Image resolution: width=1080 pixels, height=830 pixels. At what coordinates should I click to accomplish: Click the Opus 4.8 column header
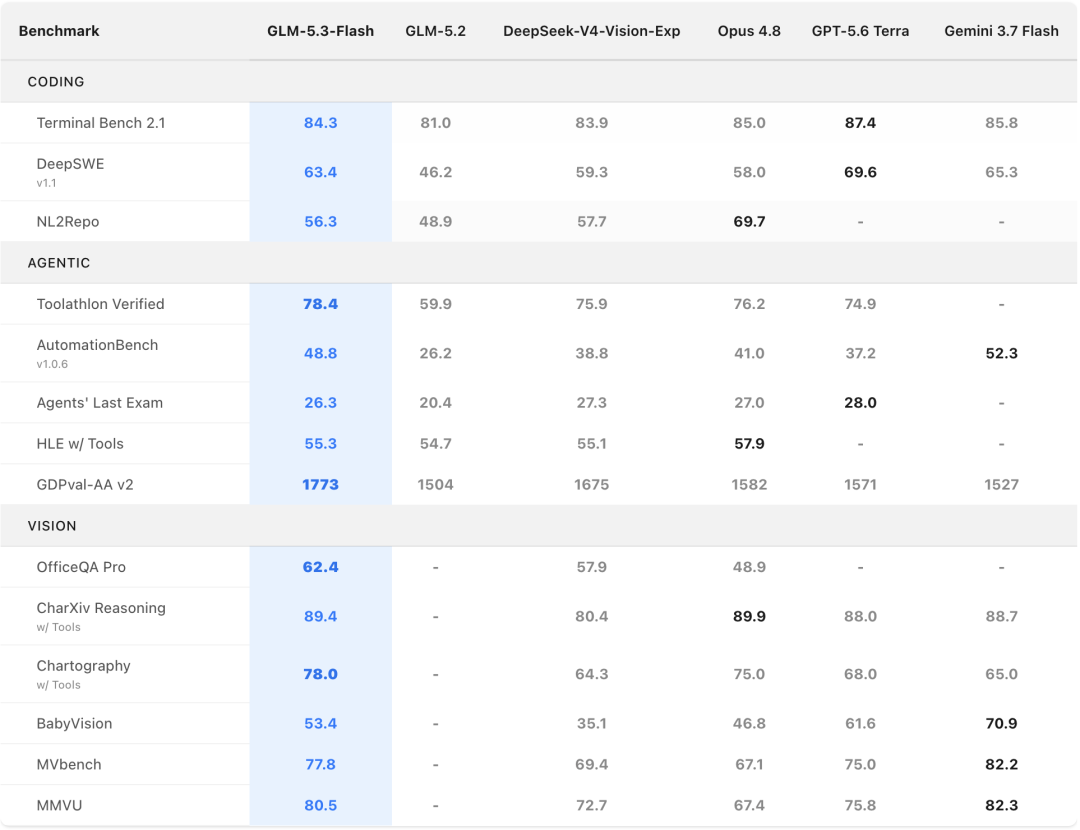pos(749,31)
